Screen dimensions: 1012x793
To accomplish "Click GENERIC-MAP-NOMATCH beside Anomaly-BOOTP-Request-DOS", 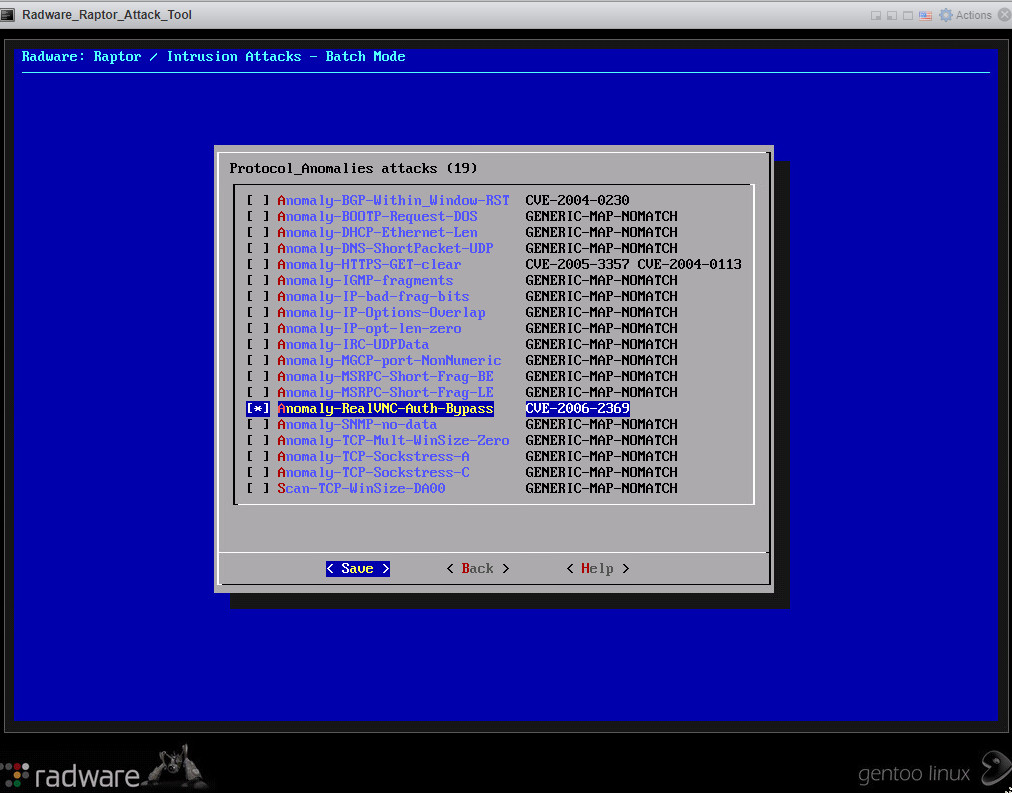I will coord(602,217).
